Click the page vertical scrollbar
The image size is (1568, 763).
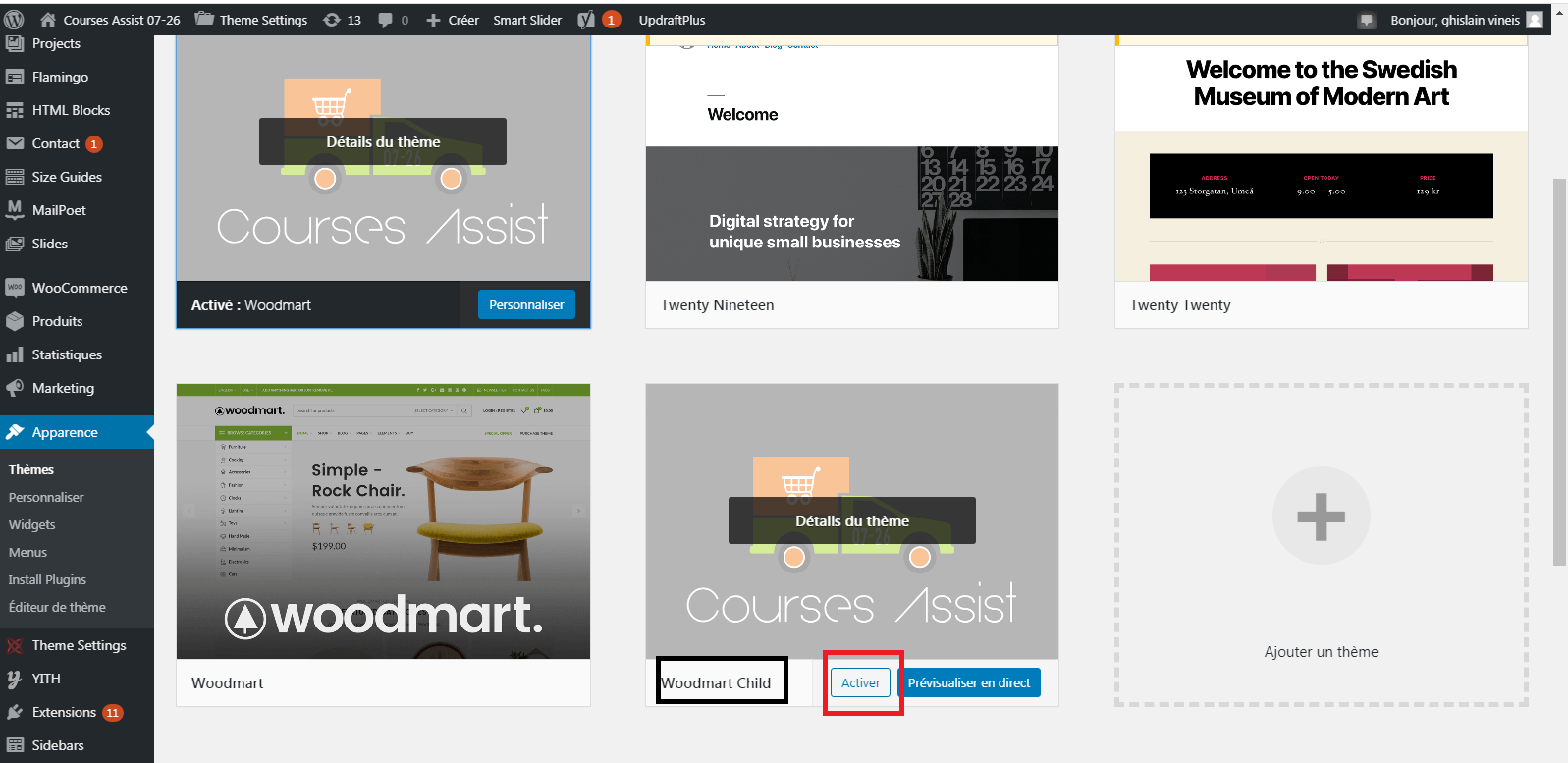1559,371
